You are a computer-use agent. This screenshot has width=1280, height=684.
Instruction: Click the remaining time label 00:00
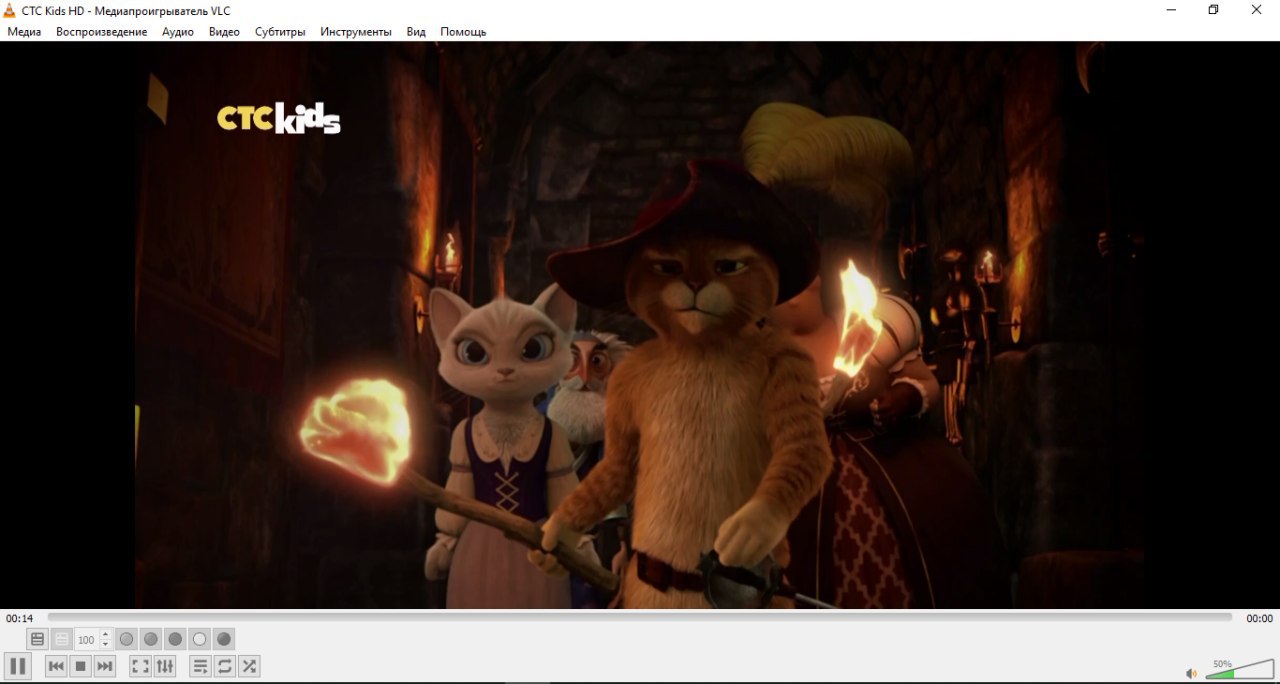pyautogui.click(x=1259, y=618)
